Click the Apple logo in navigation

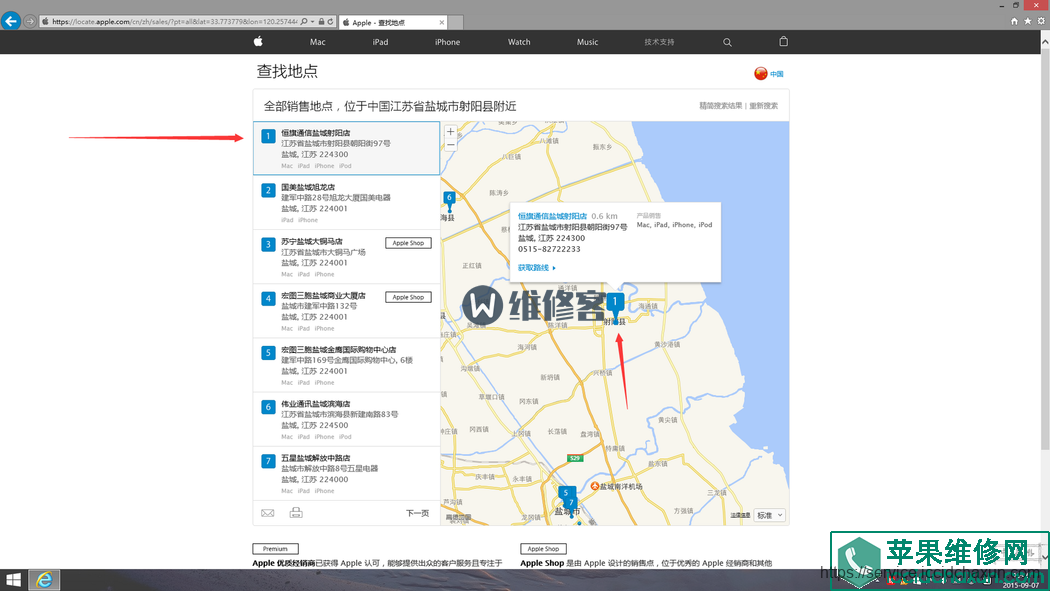(258, 41)
